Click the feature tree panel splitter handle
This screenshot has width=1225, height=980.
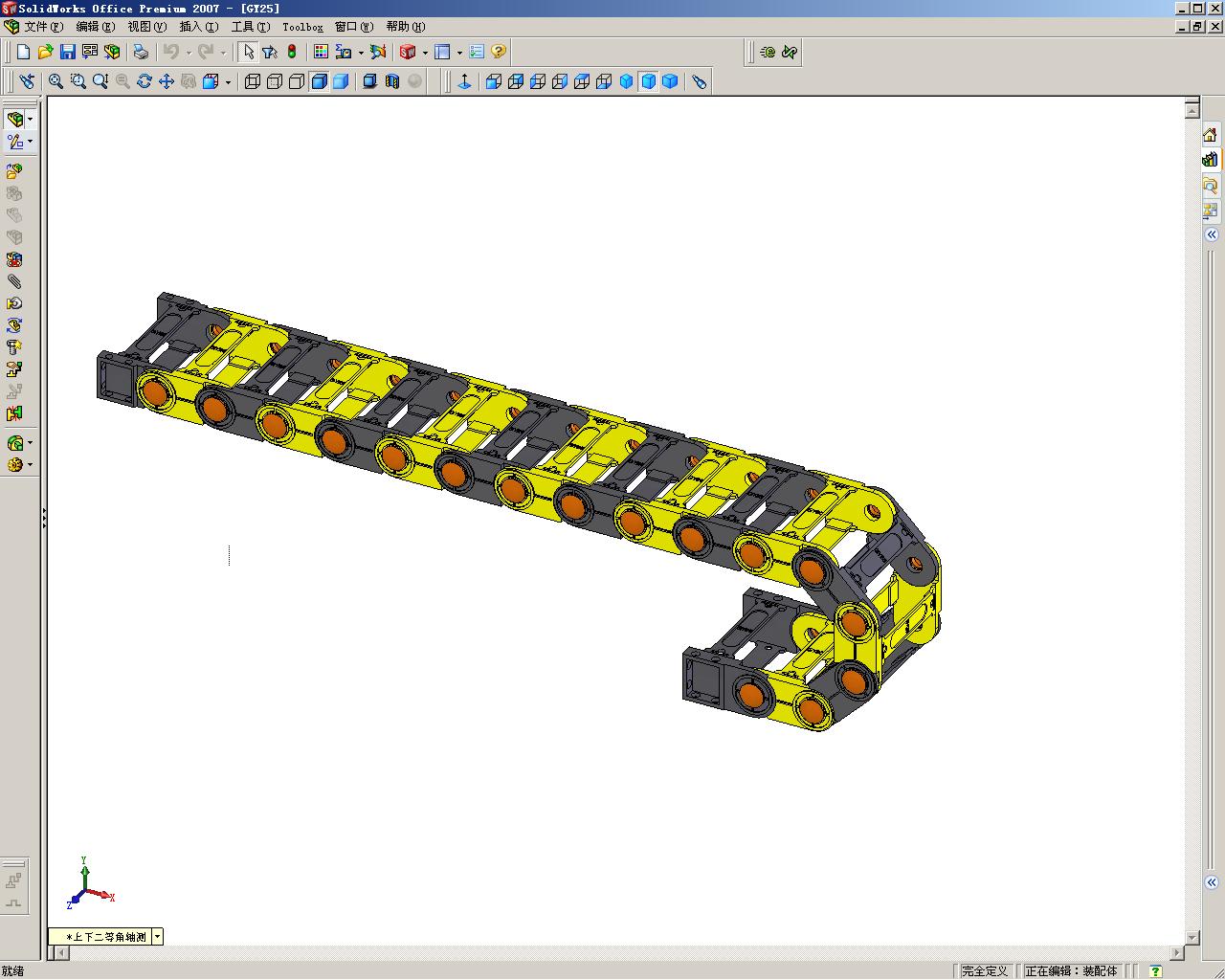44,518
